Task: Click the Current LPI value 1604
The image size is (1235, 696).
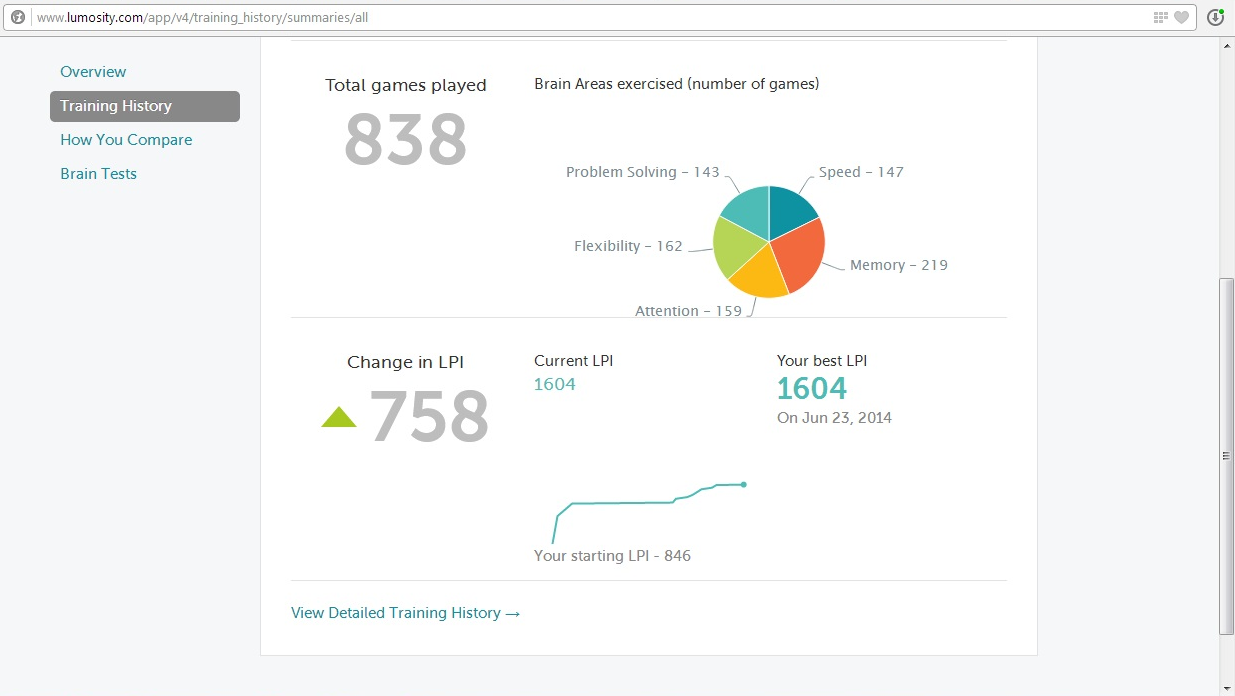Action: point(554,383)
